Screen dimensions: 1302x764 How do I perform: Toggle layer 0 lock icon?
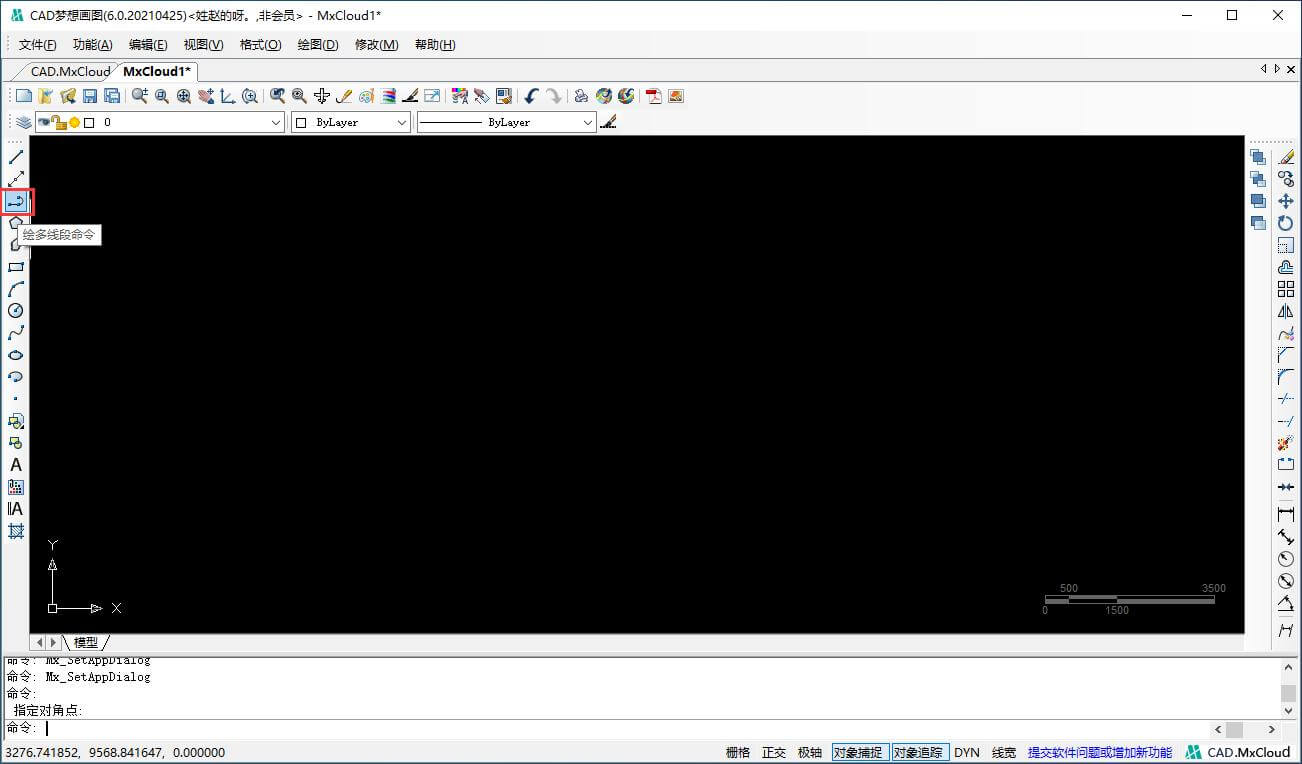(60, 122)
